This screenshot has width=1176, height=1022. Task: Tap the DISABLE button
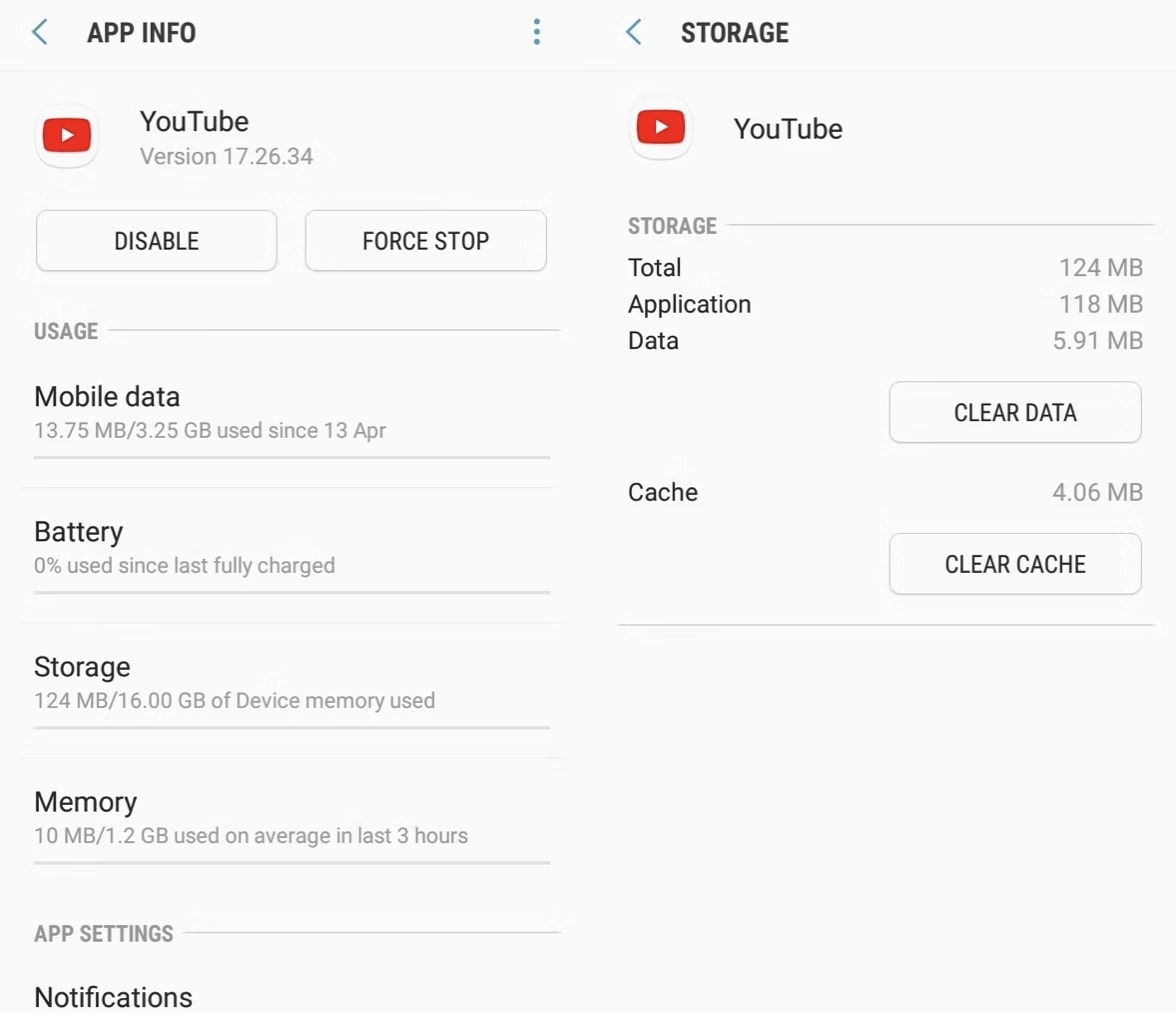156,241
